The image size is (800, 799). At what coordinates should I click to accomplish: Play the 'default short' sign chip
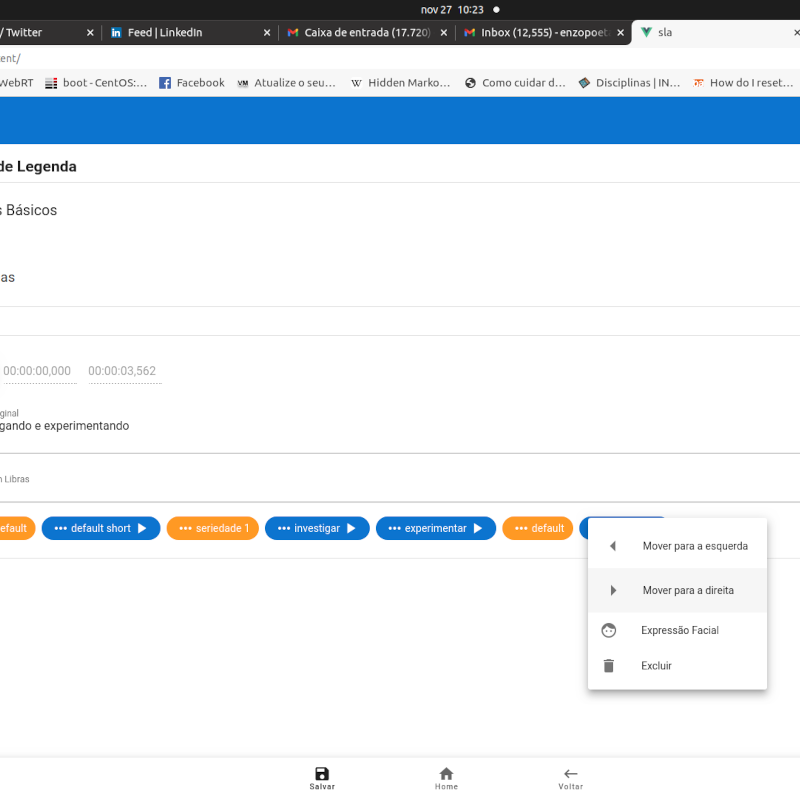click(x=142, y=528)
